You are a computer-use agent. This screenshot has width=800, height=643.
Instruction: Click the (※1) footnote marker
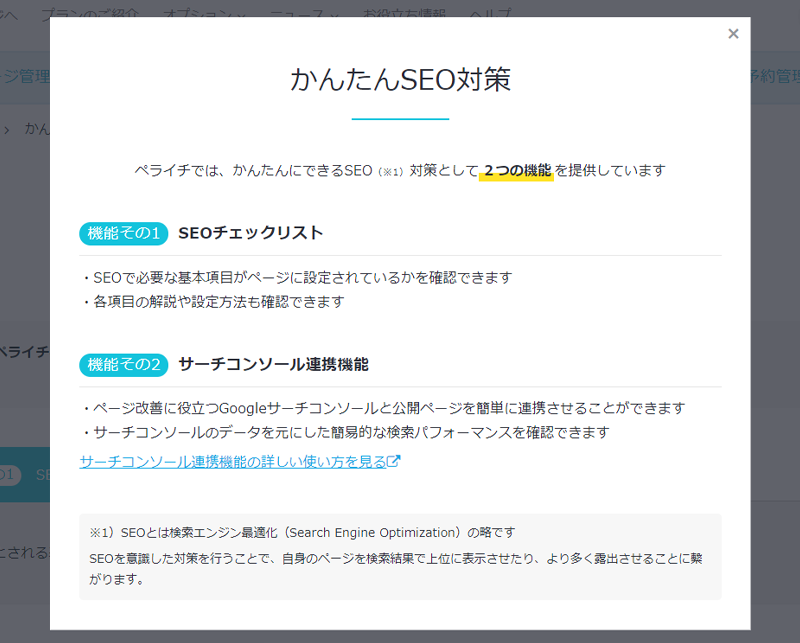pos(390,172)
